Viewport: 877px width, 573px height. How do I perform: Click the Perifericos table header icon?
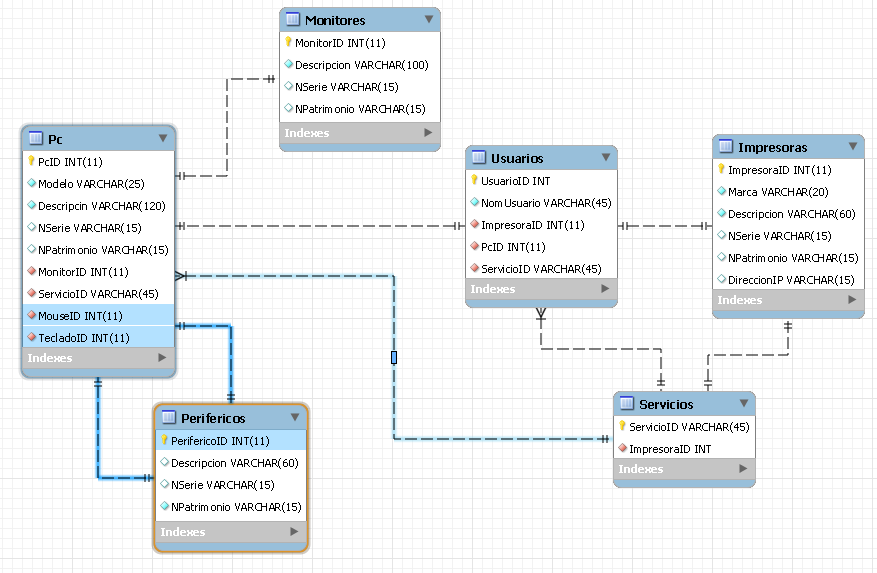click(168, 417)
